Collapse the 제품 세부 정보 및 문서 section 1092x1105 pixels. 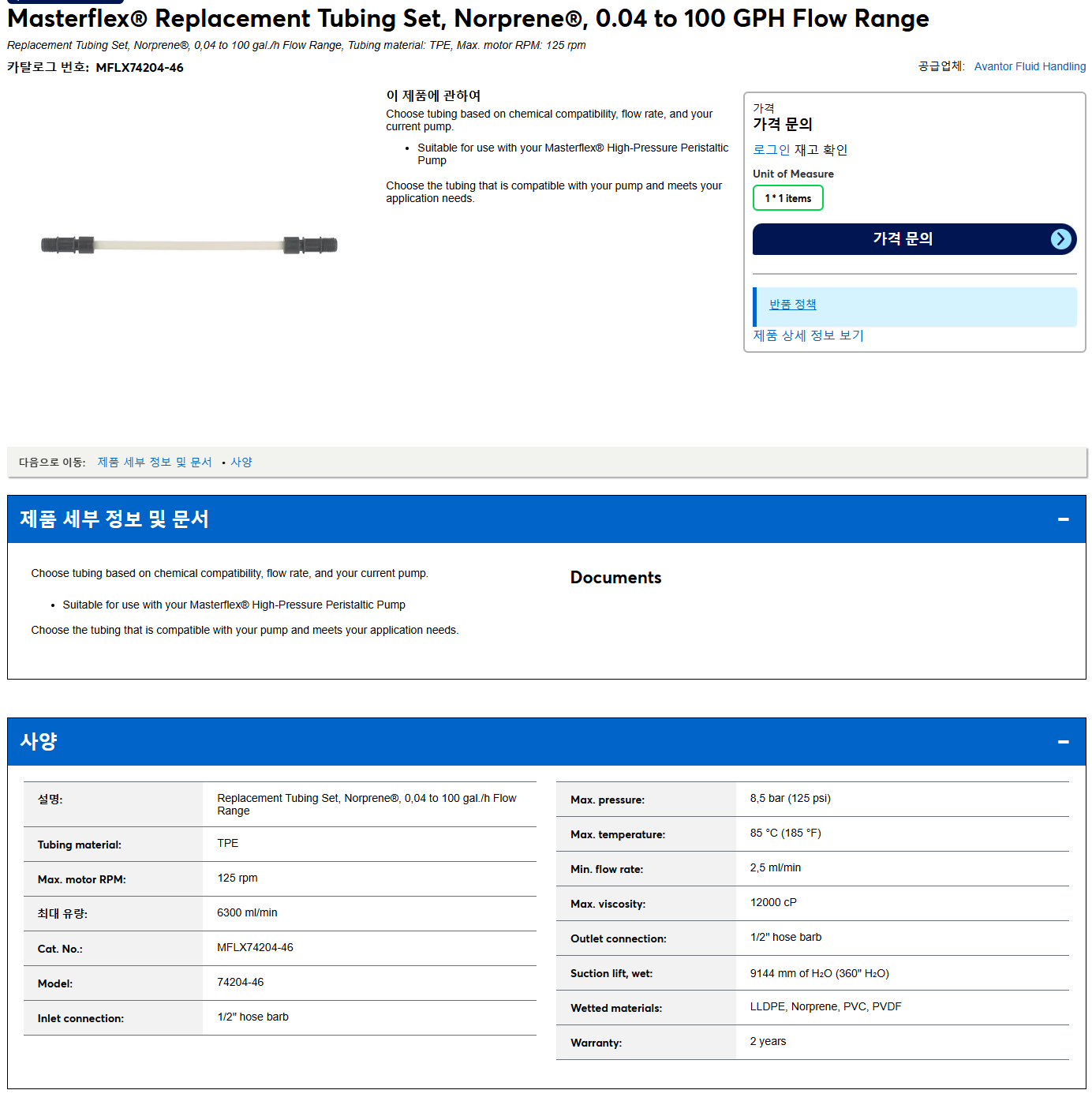1063,519
